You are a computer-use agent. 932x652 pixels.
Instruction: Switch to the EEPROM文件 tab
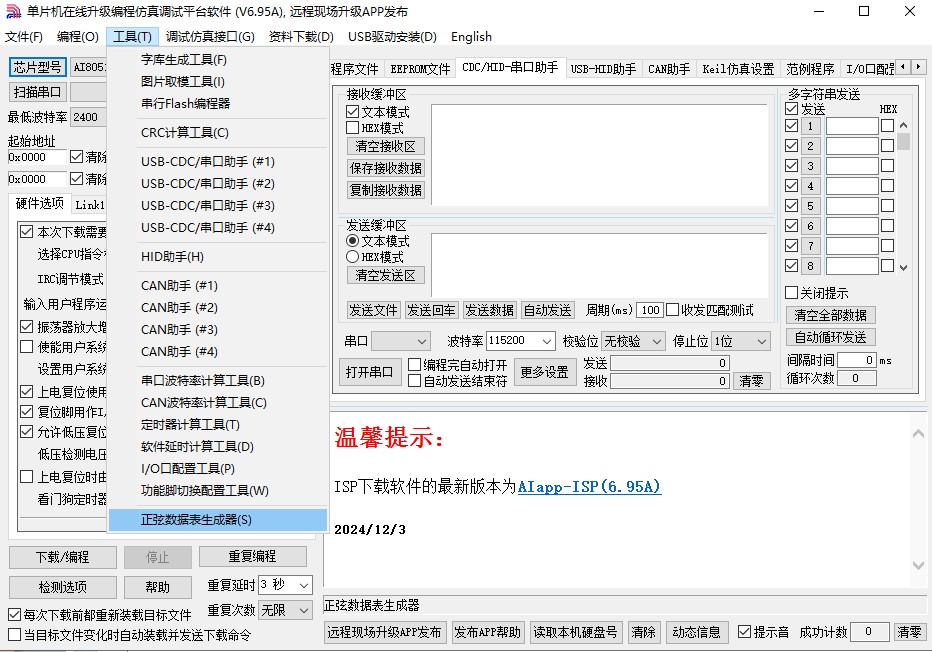pos(420,69)
